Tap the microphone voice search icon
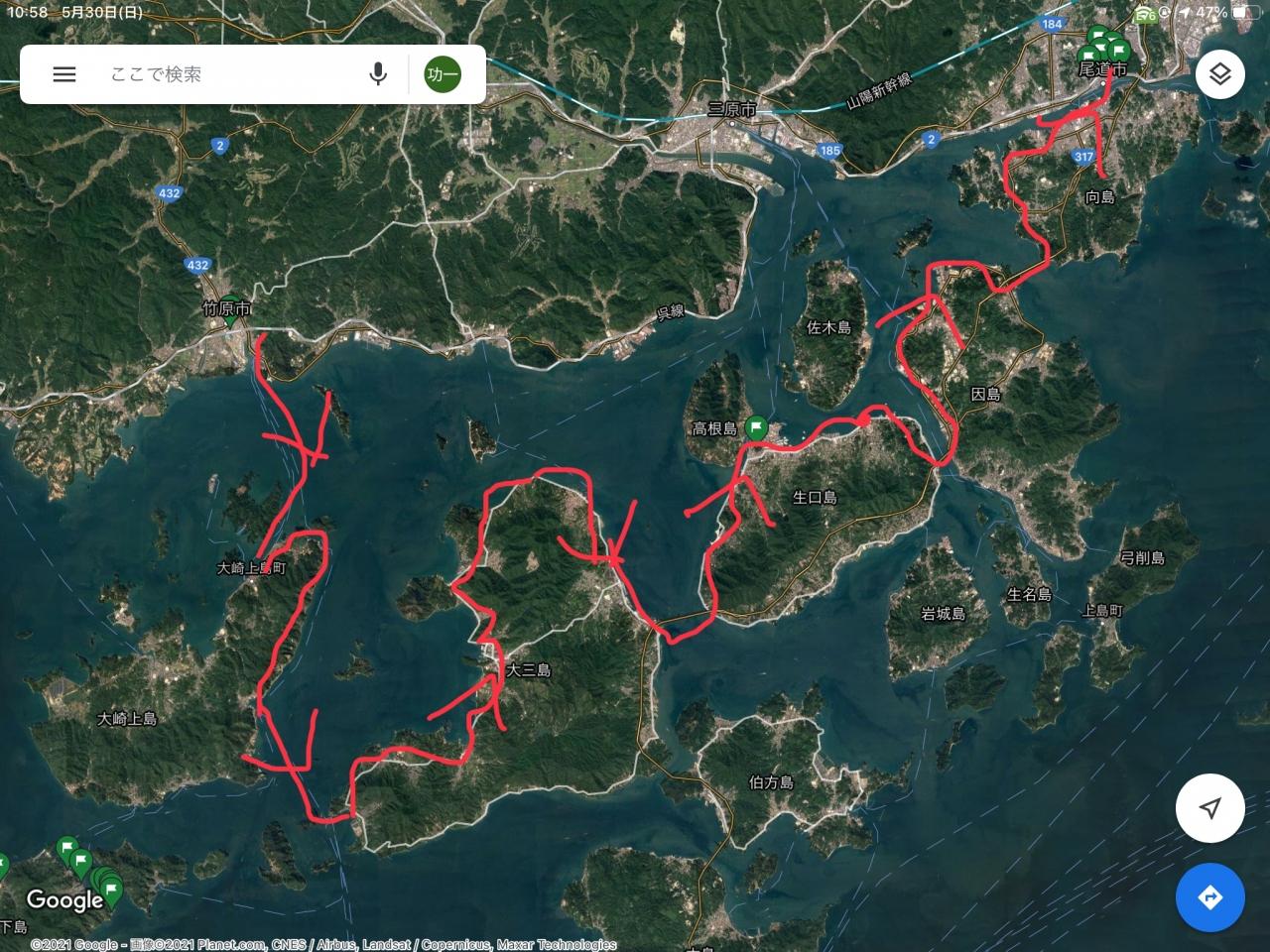 378,74
